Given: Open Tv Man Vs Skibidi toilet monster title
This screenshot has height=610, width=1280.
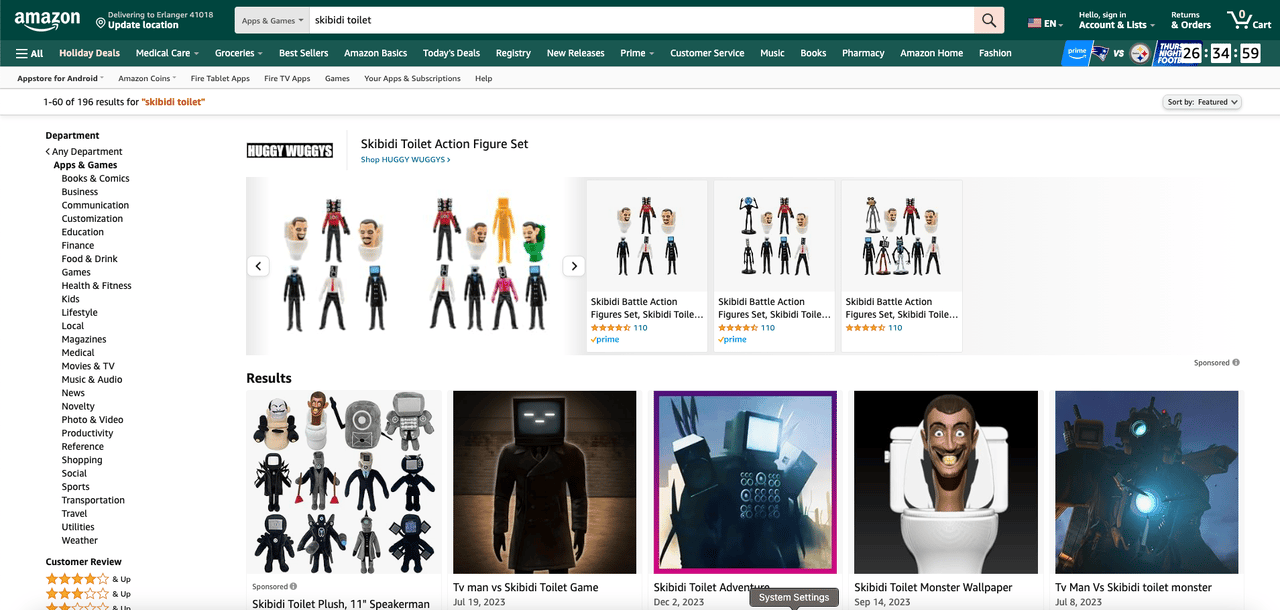Looking at the screenshot, I should (1133, 588).
